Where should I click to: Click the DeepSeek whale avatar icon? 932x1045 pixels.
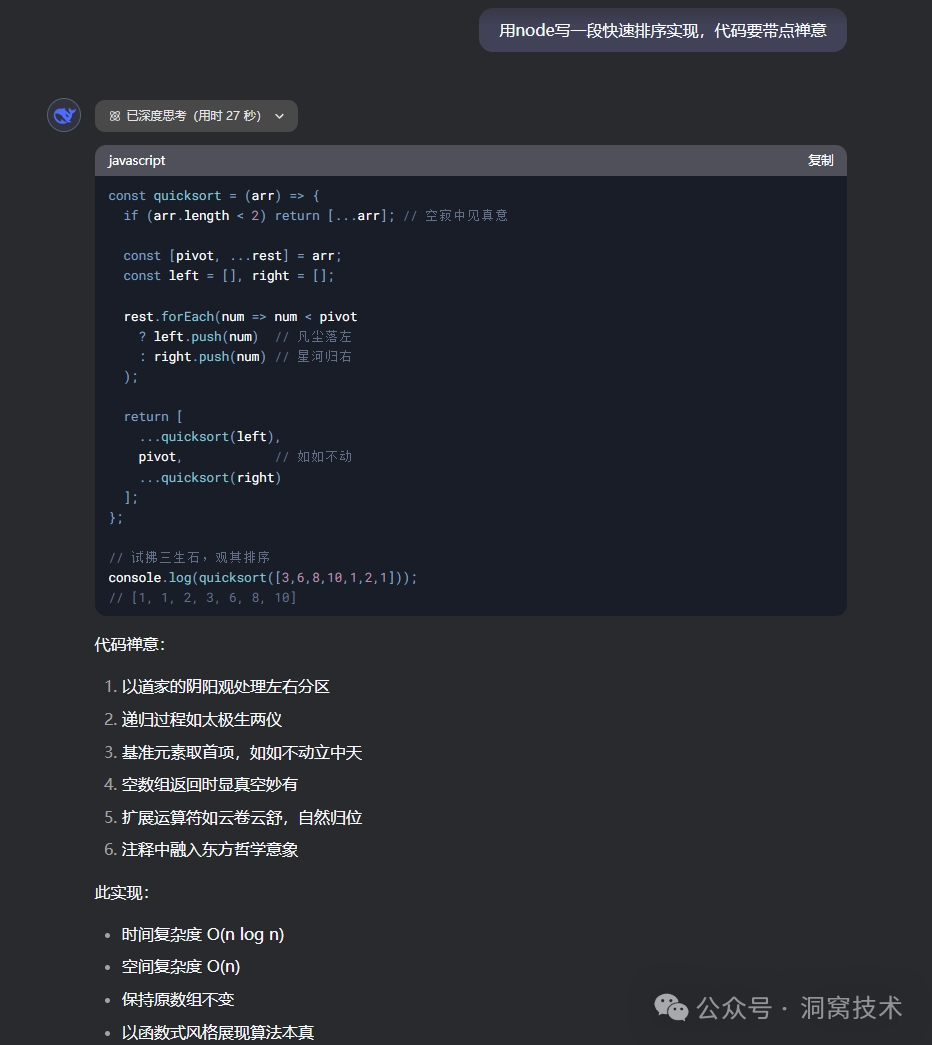64,115
